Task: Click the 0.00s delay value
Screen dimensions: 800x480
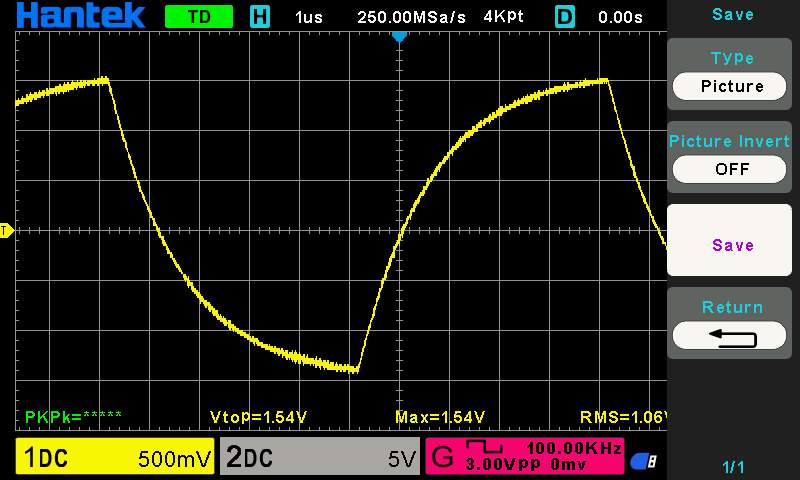Action: click(620, 17)
